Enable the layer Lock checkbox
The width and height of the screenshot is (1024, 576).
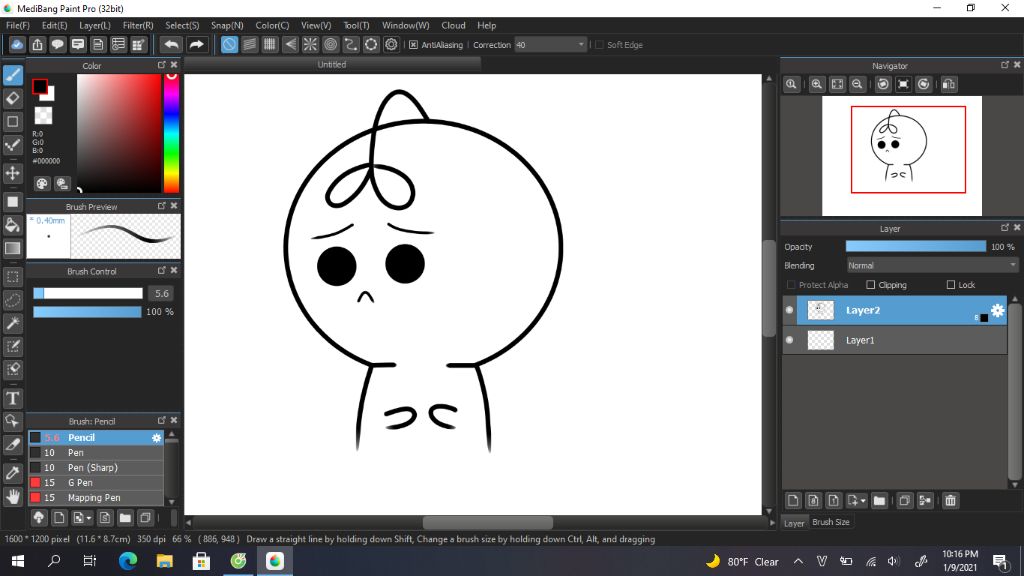point(951,285)
